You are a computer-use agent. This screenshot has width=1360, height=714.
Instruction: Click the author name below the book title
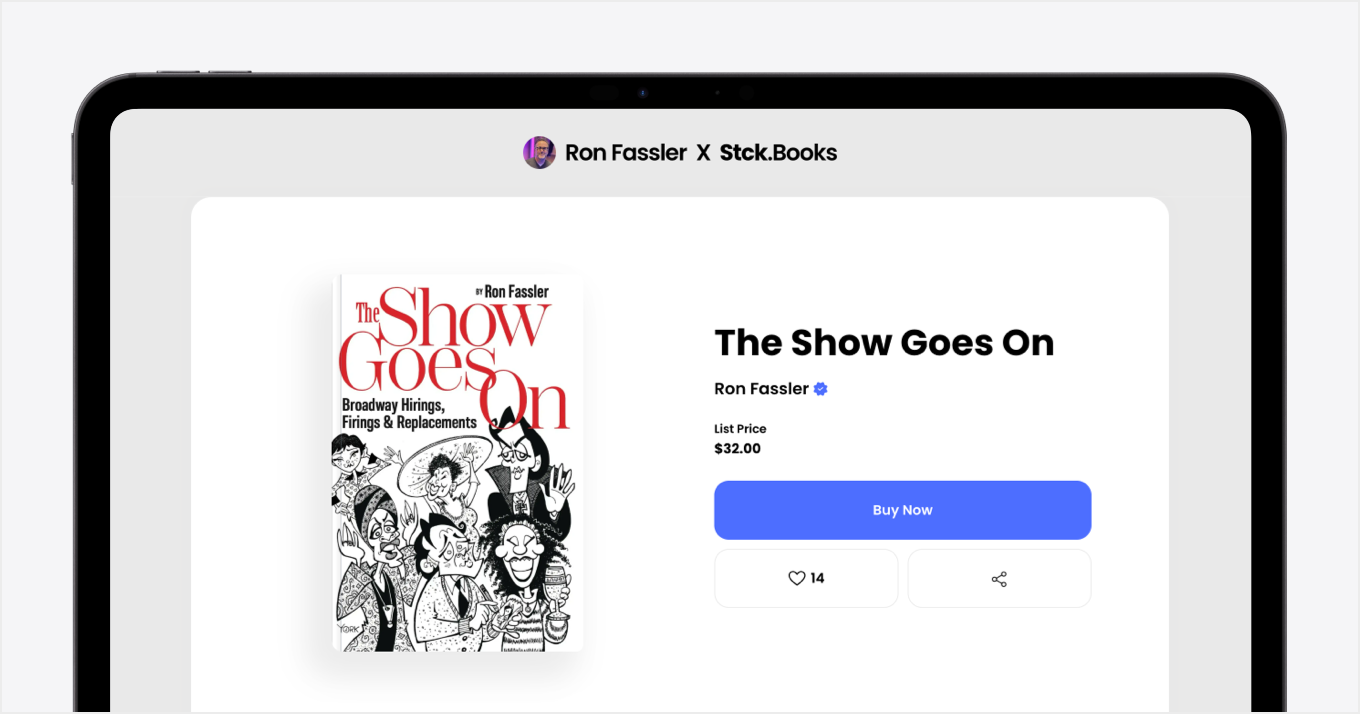click(x=761, y=389)
